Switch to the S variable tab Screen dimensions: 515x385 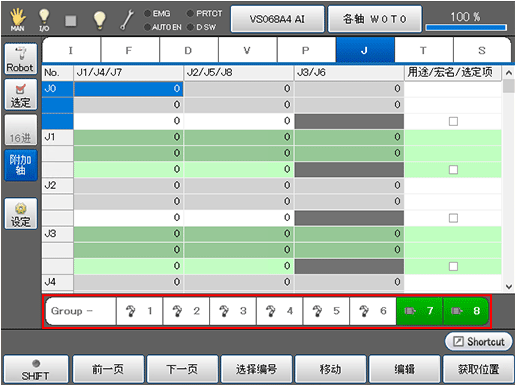tap(482, 50)
